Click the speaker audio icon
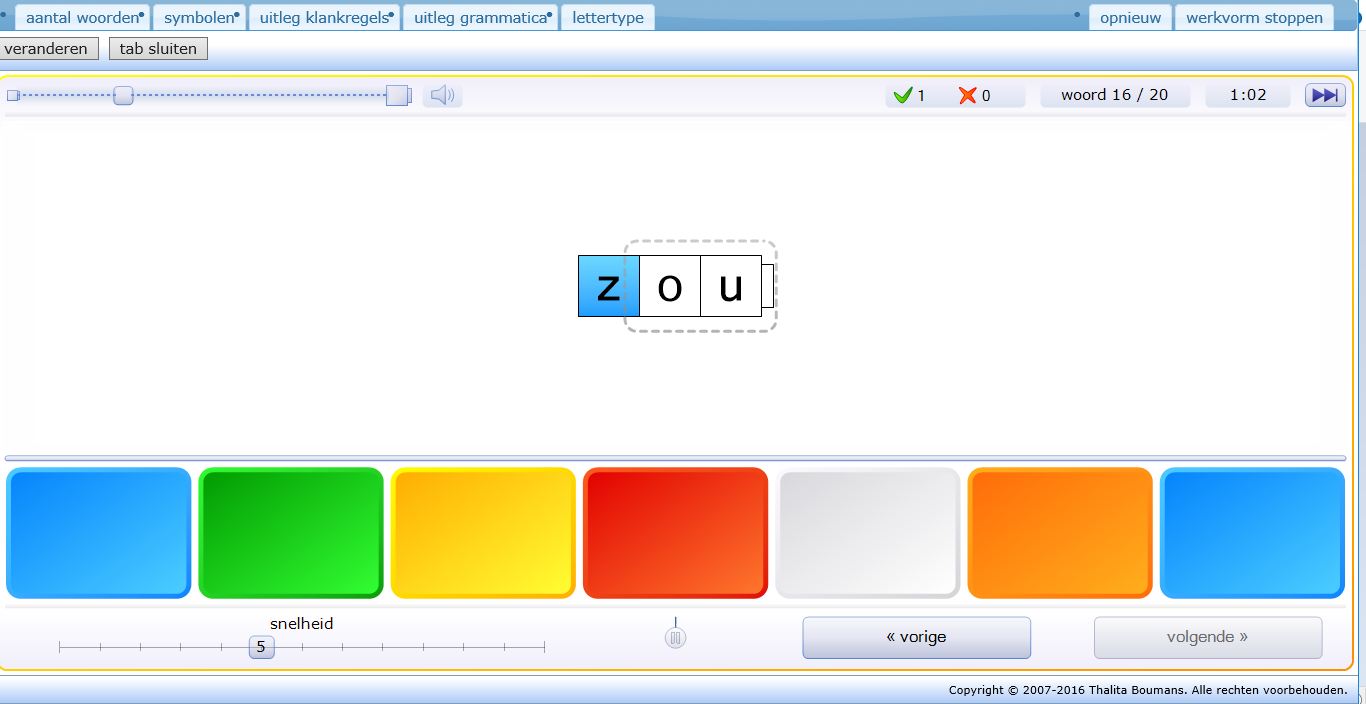Screen dimensions: 1366x704 (442, 96)
